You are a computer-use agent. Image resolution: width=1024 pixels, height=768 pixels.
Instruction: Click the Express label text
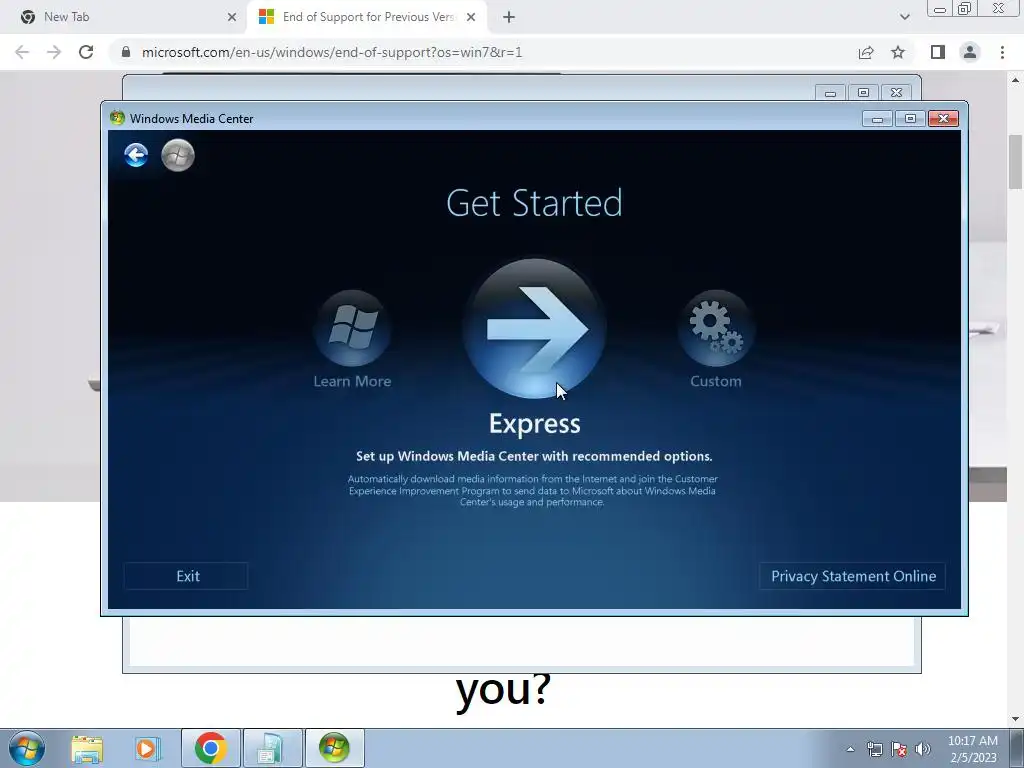click(x=534, y=424)
